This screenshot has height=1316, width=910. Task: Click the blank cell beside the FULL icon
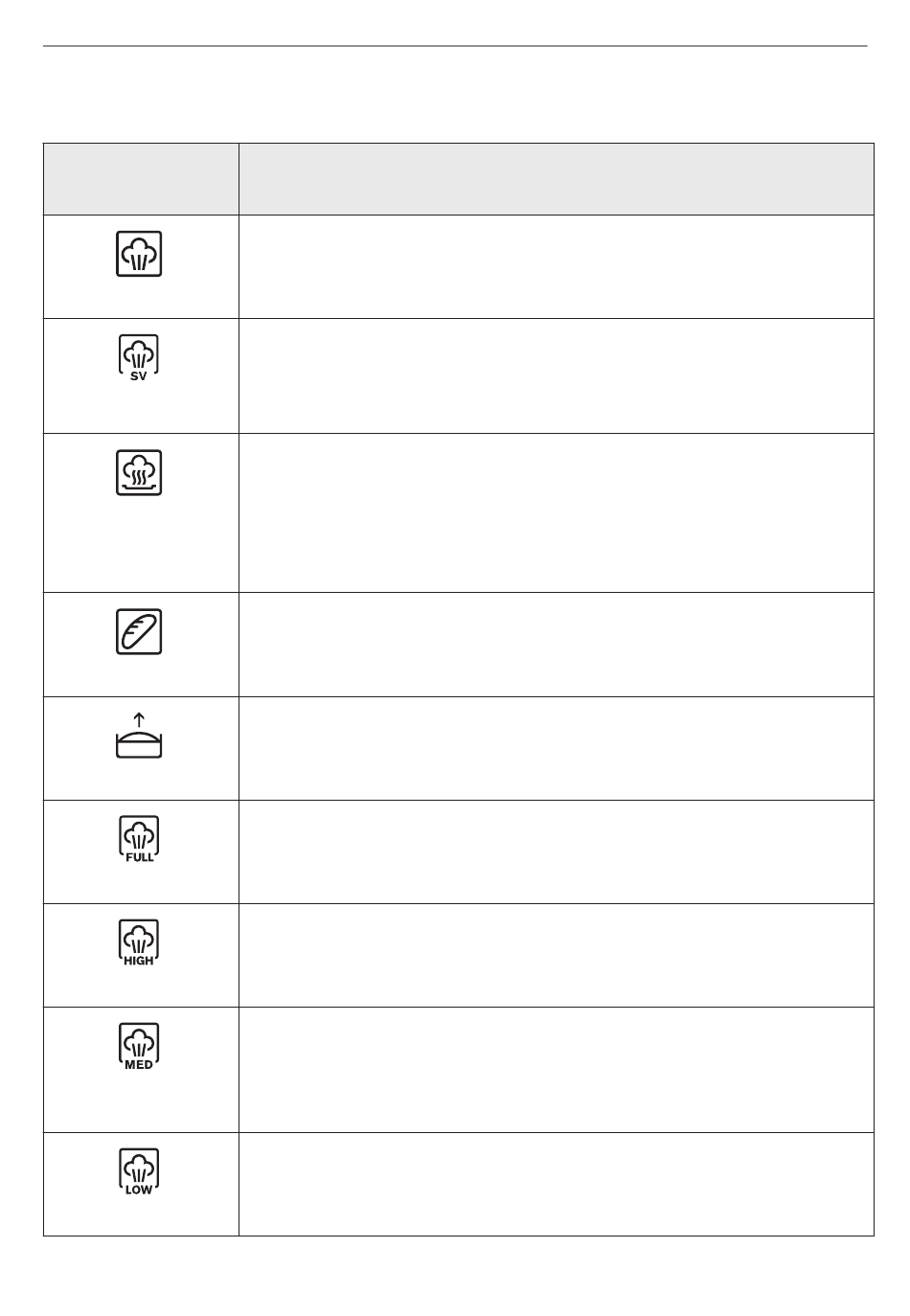pos(556,851)
